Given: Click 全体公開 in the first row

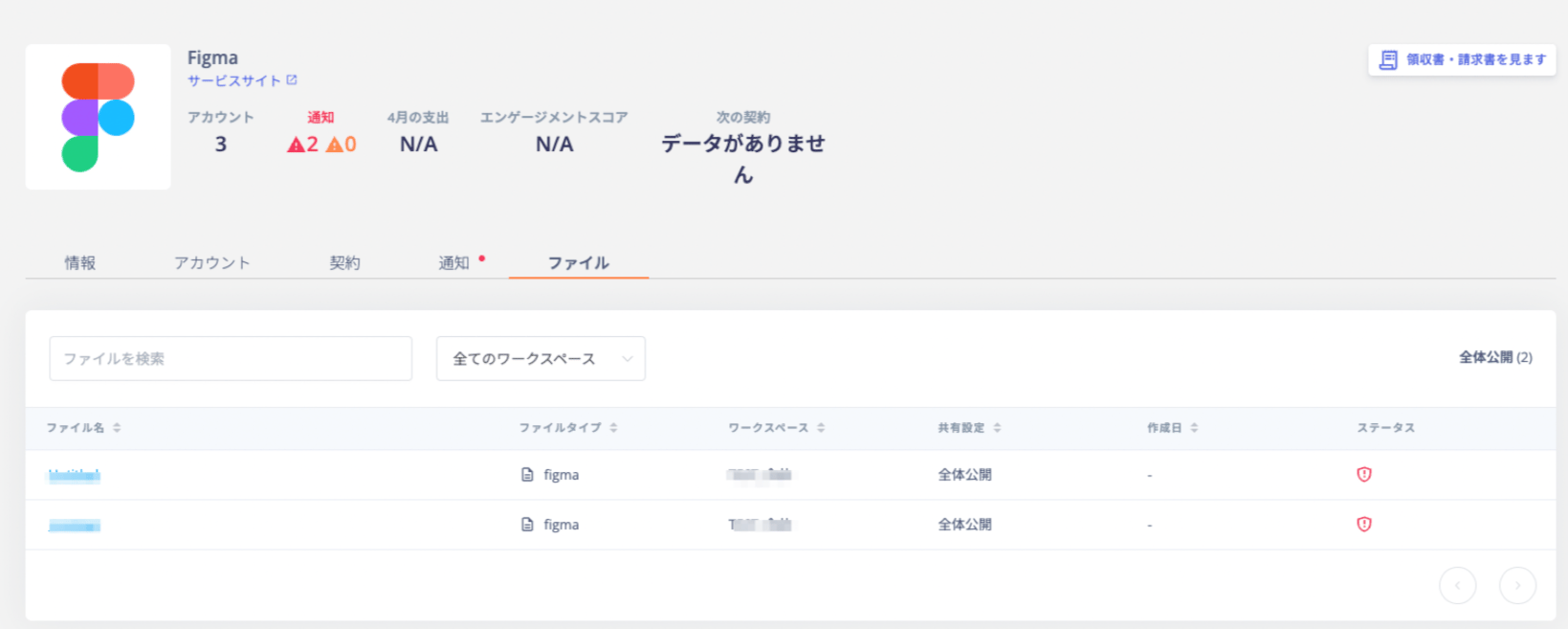Looking at the screenshot, I should [964, 475].
